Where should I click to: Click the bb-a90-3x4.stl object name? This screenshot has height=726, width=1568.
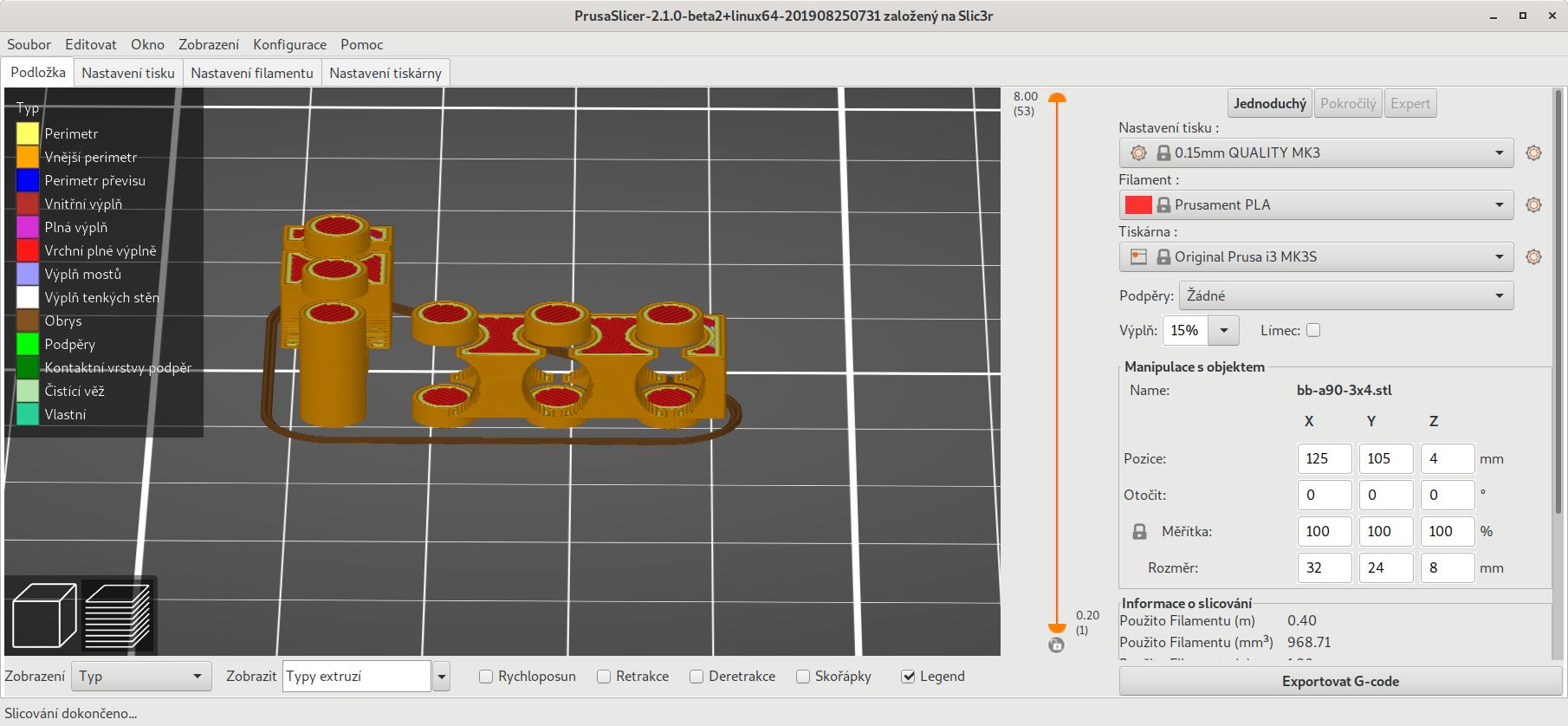click(1344, 391)
